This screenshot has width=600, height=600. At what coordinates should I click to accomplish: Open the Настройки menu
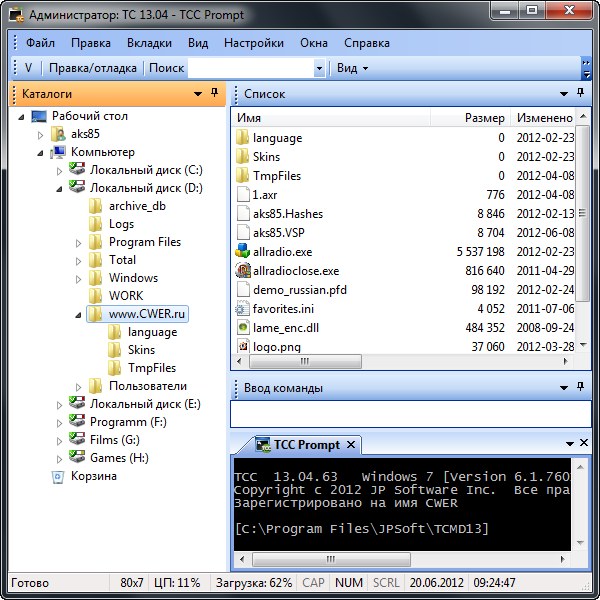tap(253, 43)
